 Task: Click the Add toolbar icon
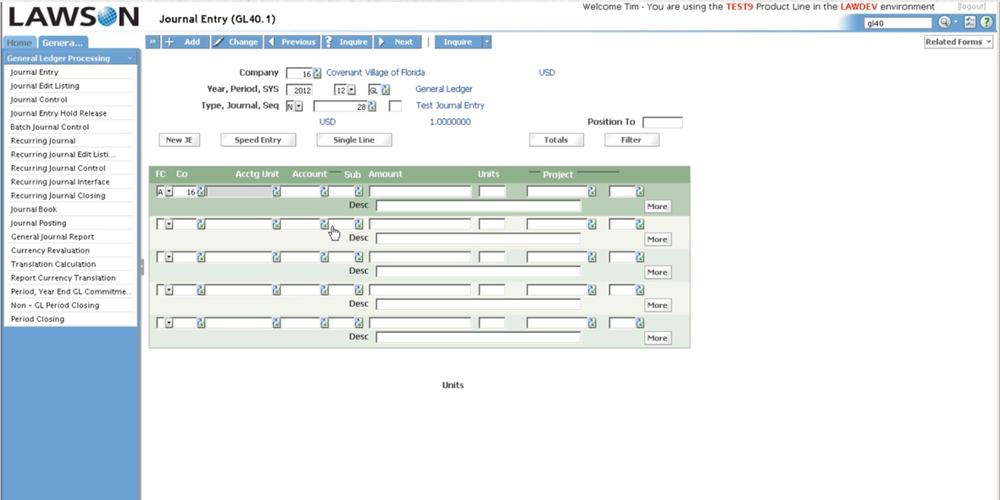[181, 42]
